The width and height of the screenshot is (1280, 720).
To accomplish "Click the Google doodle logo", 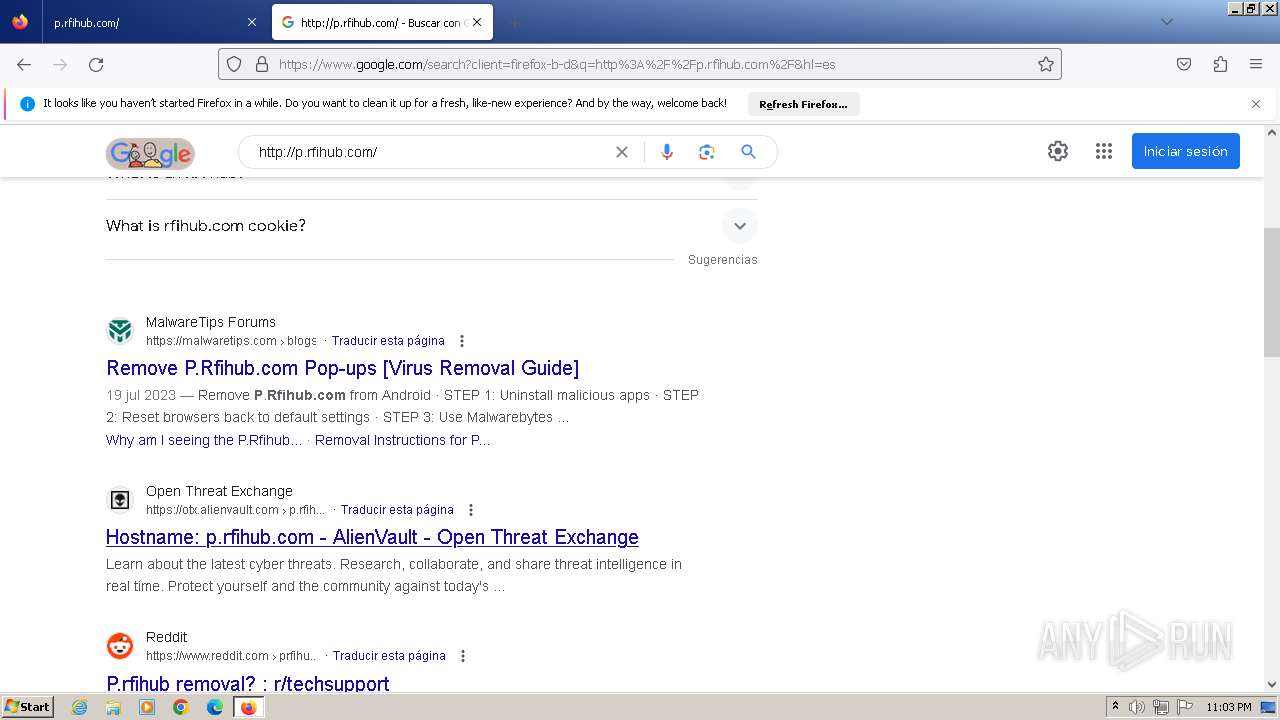I will point(150,153).
